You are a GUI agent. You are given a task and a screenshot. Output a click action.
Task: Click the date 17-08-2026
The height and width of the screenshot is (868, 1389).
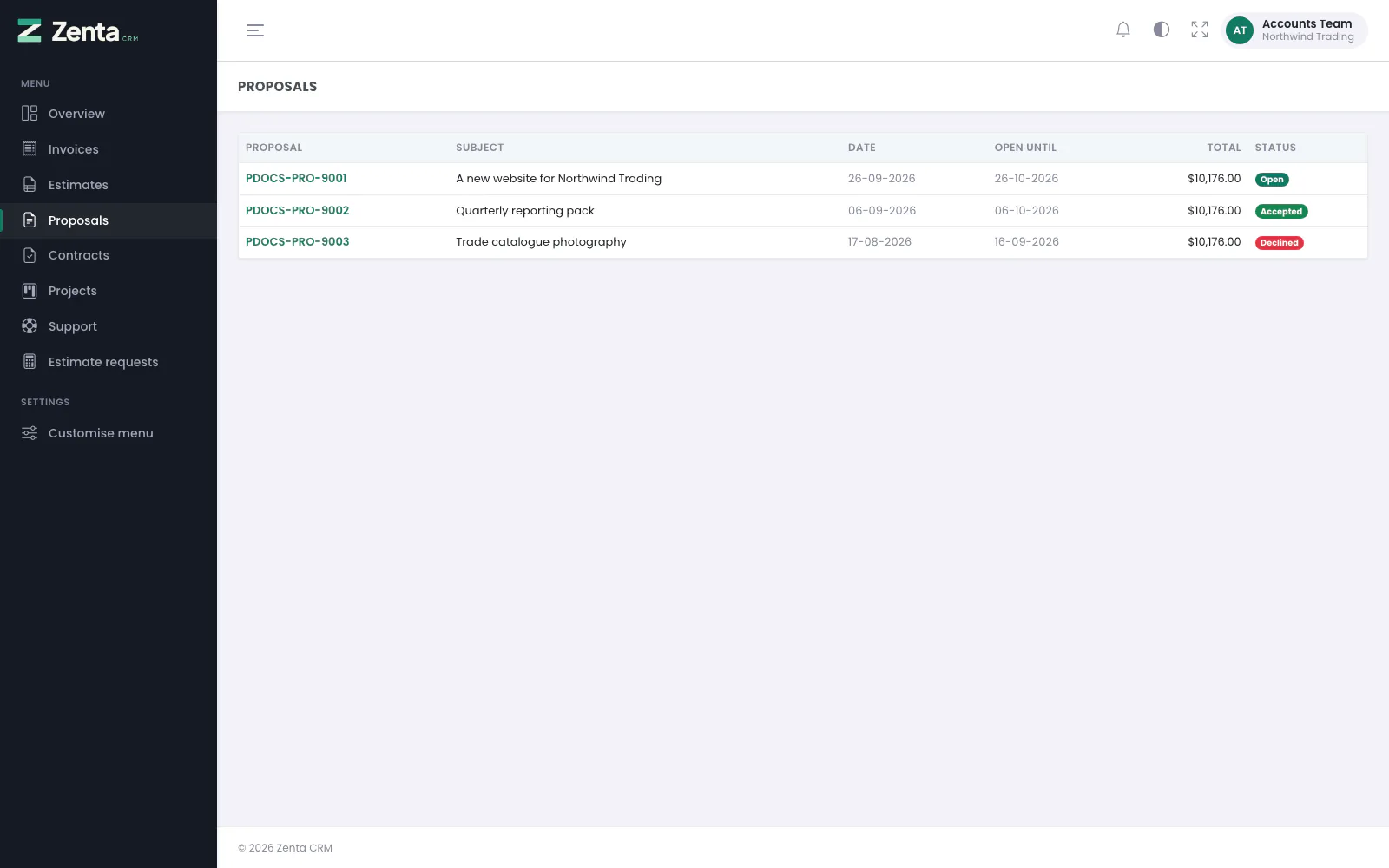[x=879, y=242]
